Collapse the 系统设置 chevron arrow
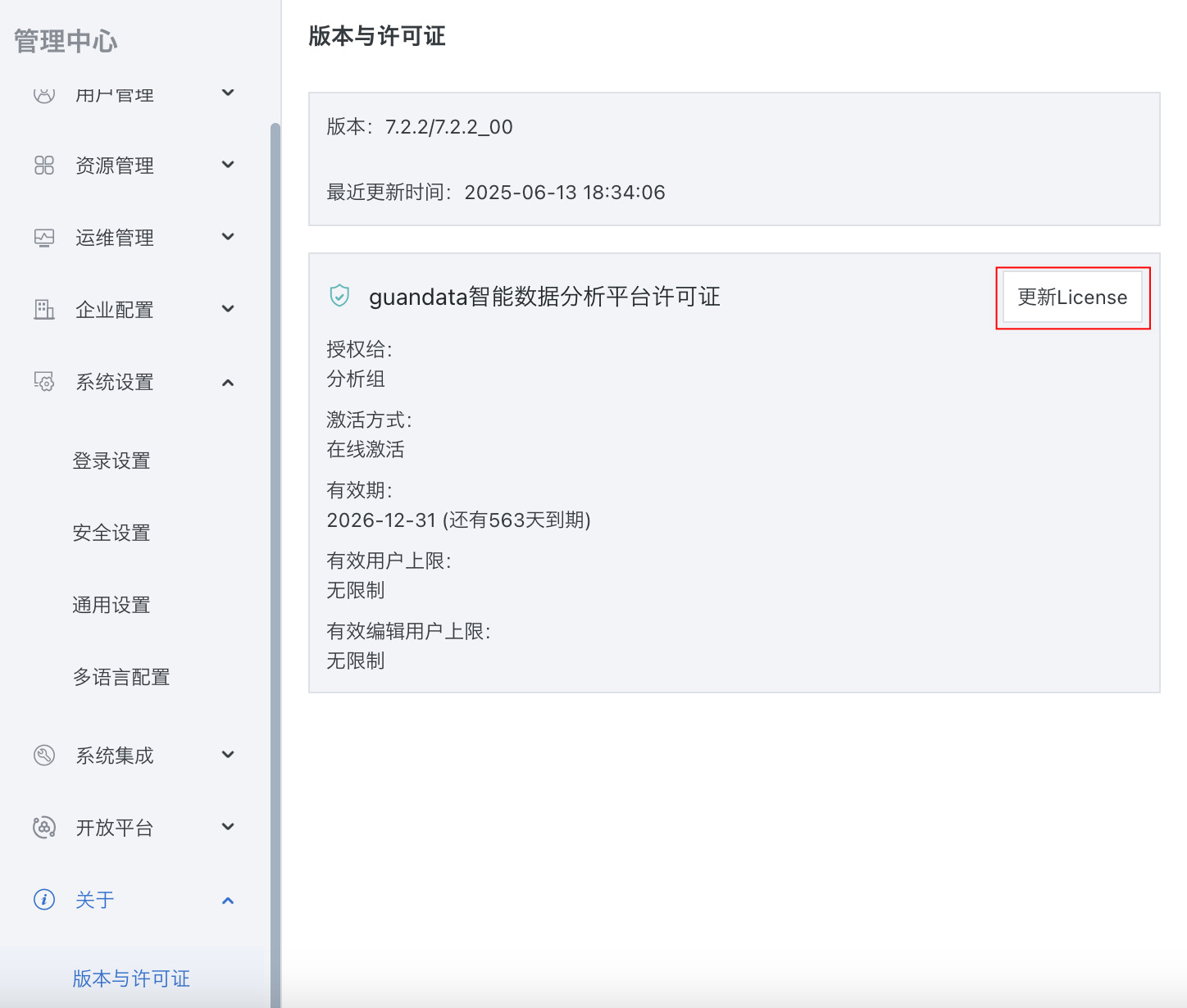The height and width of the screenshot is (1008, 1187). (228, 383)
